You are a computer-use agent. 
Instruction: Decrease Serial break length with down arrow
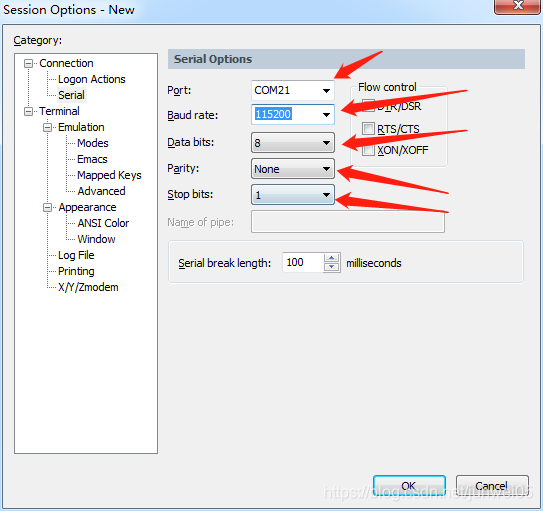[x=332, y=267]
